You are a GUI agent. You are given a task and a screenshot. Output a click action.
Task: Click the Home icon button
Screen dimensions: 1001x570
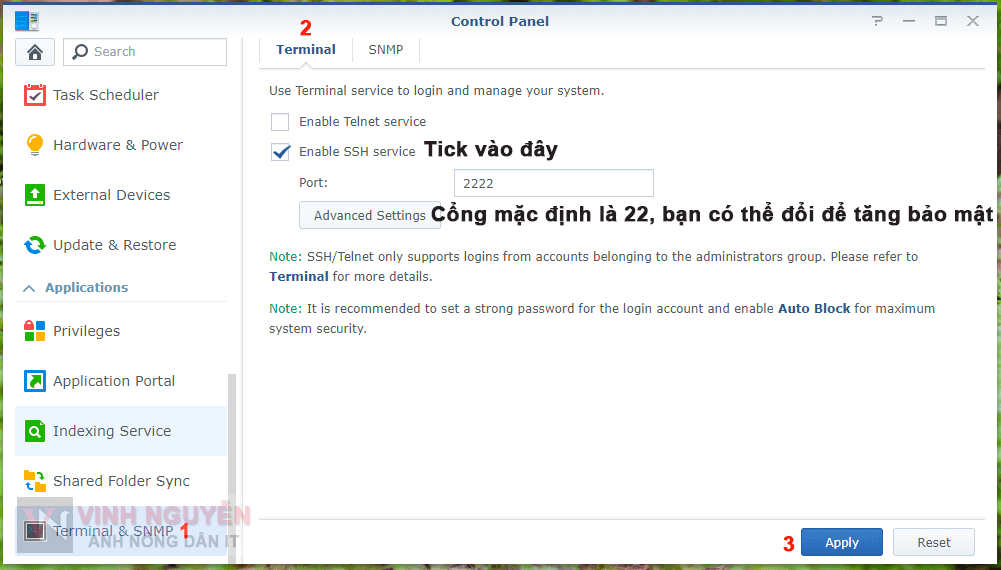click(x=35, y=52)
